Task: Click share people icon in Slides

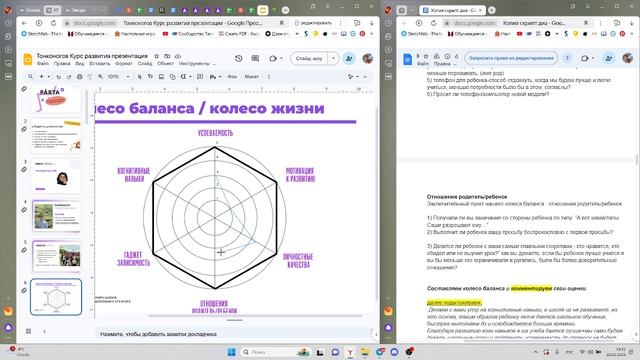Action: [349, 58]
